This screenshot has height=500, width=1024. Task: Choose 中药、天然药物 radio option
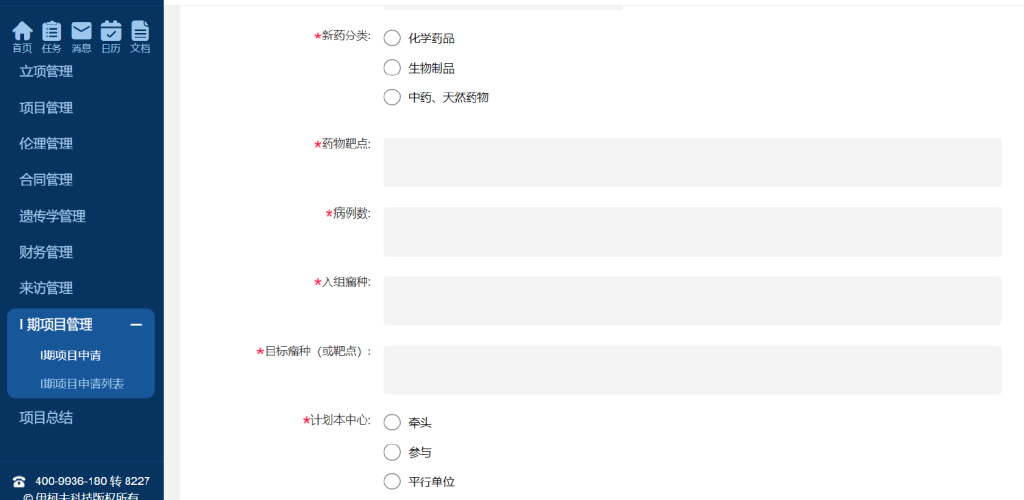(392, 97)
